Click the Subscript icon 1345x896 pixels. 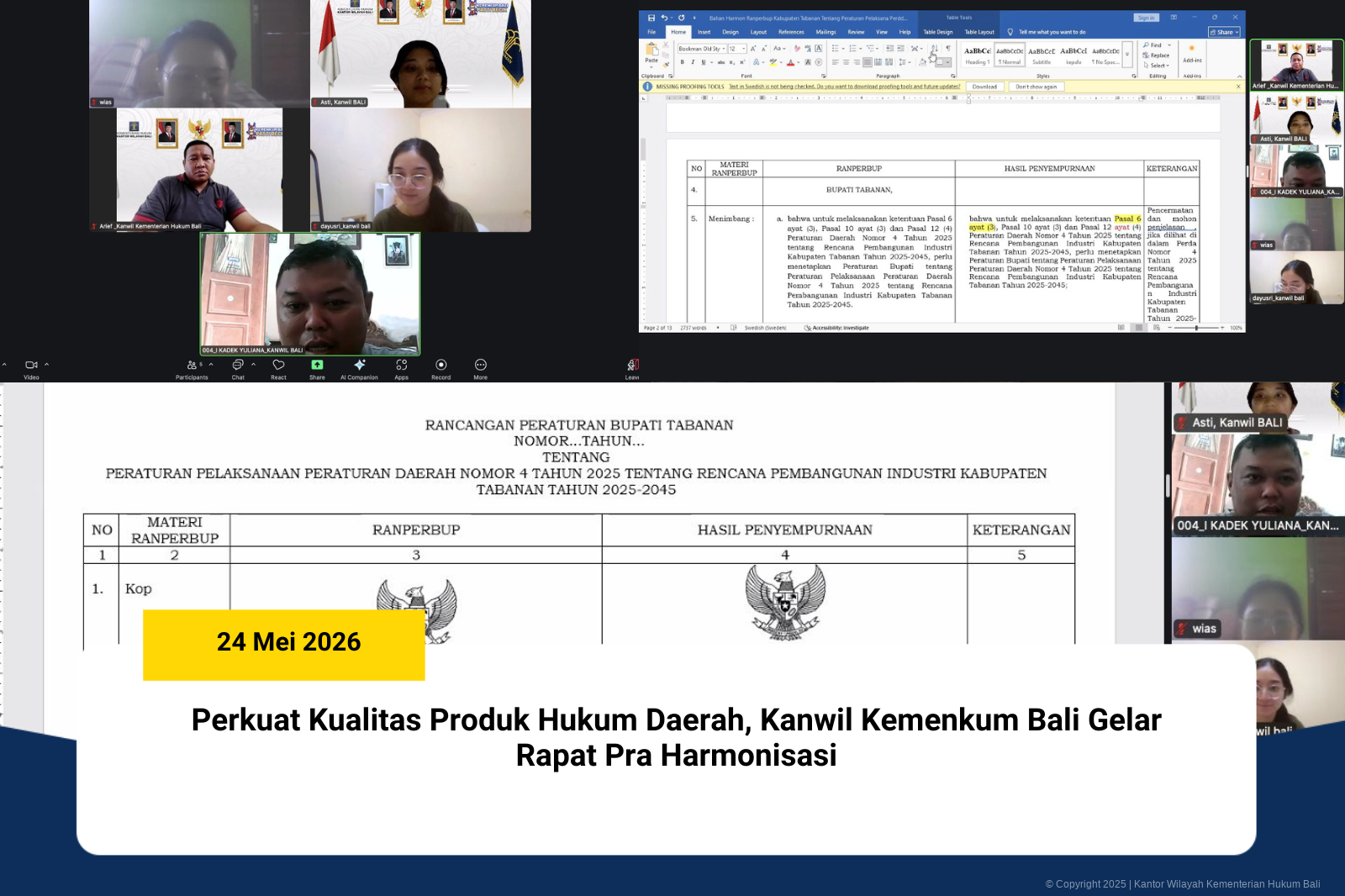(732, 62)
